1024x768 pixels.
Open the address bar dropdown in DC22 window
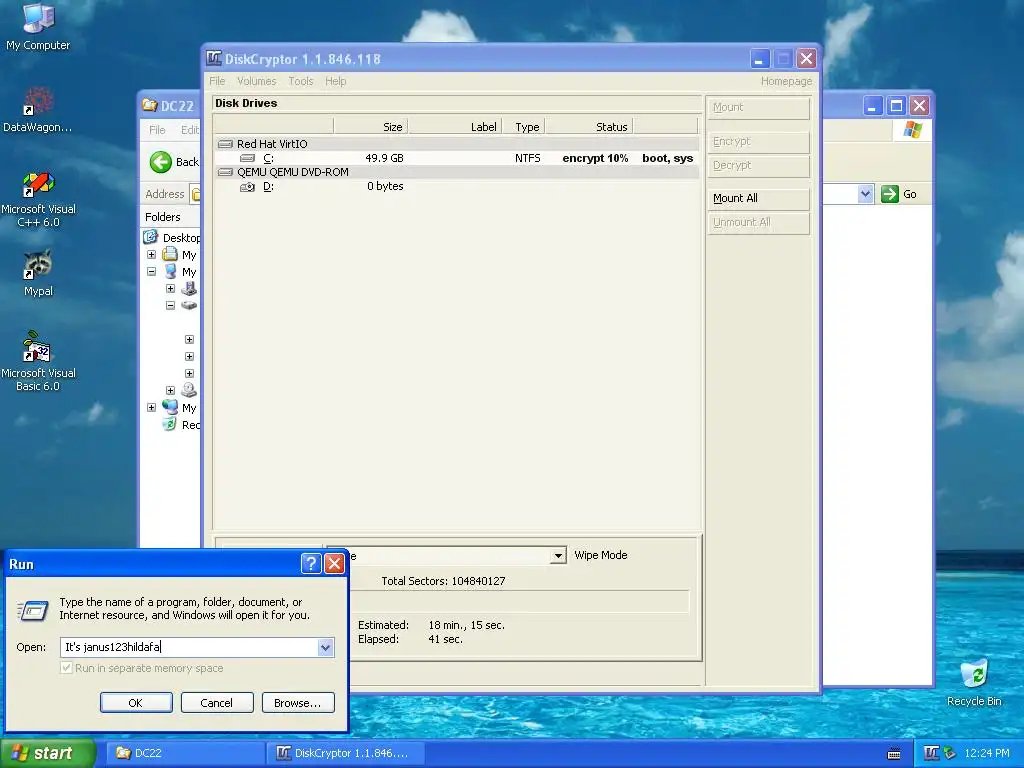click(865, 194)
